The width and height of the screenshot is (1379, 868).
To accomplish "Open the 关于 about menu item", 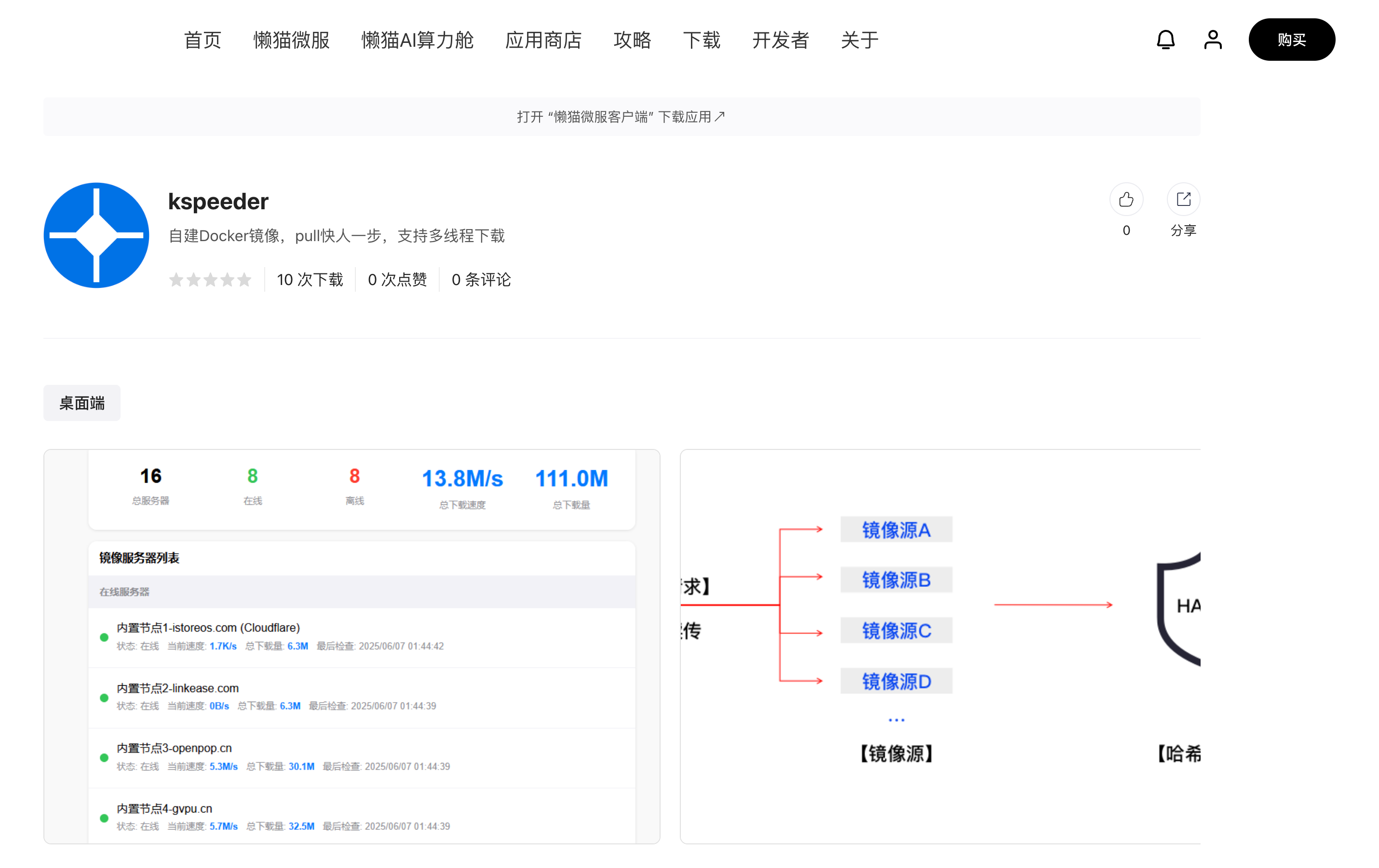I will tap(859, 40).
